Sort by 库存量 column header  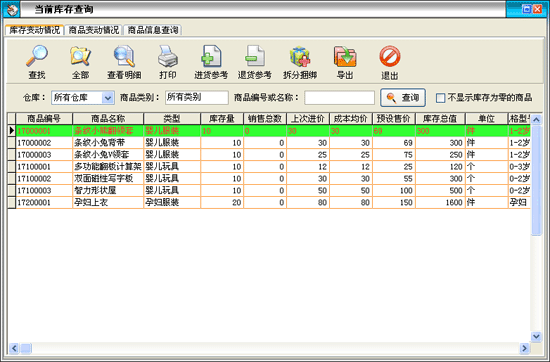[x=222, y=119]
